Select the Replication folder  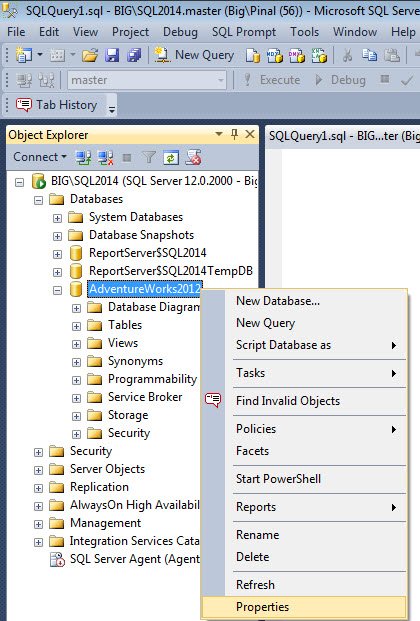99,487
